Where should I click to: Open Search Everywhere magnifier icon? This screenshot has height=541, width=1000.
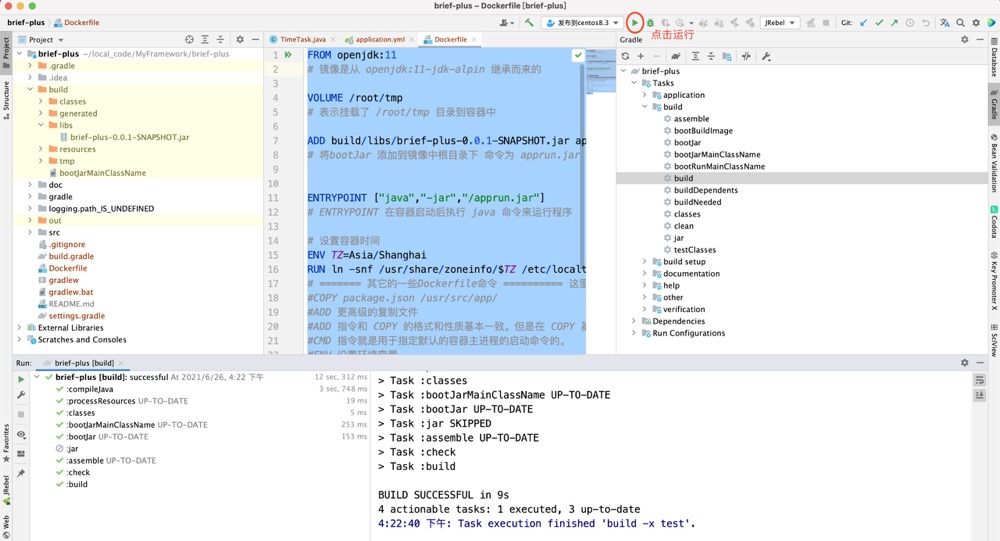tap(960, 22)
